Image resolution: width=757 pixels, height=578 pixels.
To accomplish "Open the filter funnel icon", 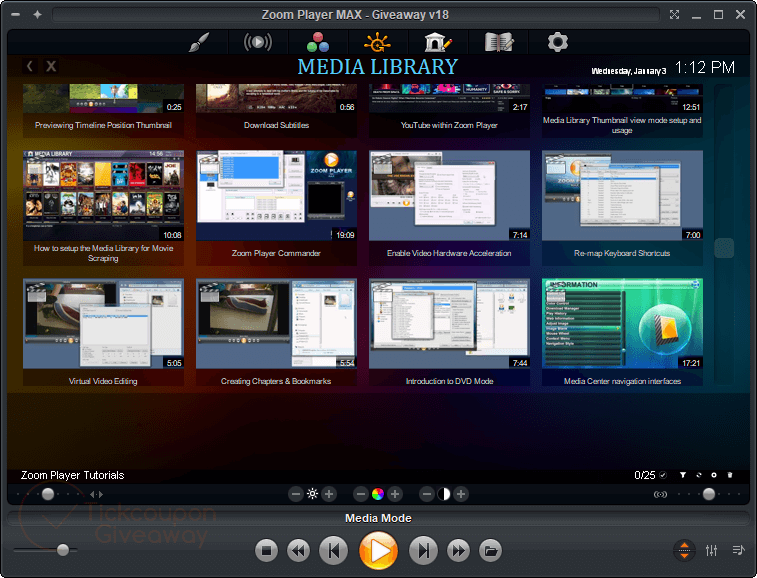I will 683,475.
